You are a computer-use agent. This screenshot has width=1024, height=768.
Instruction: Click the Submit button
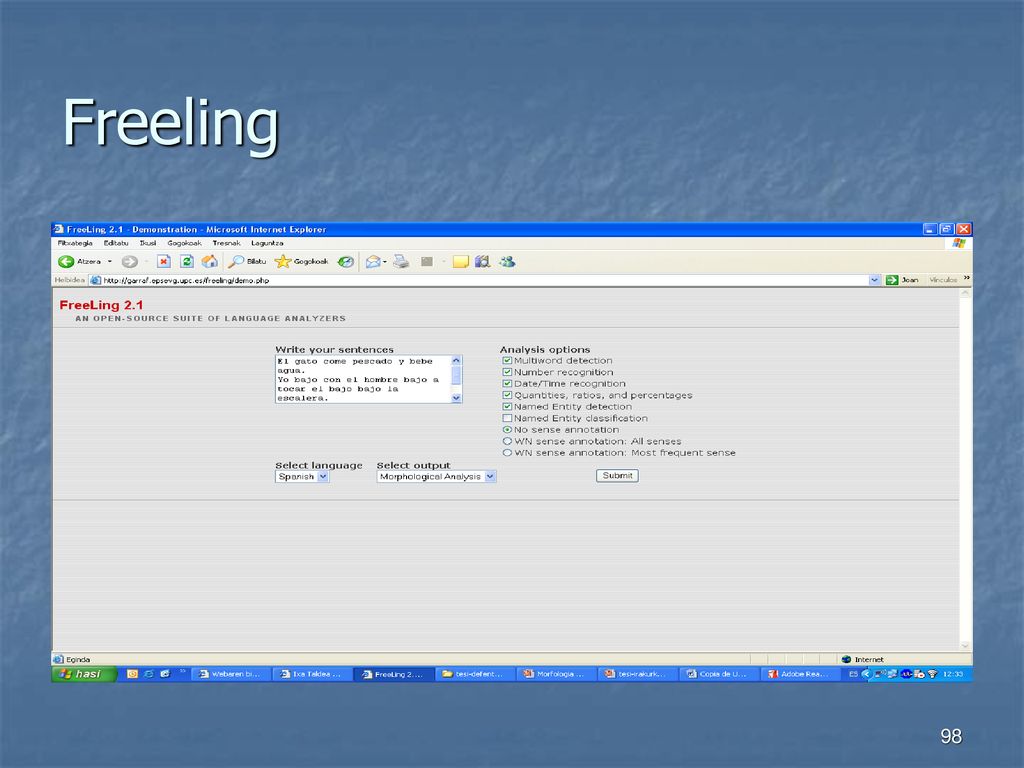click(x=617, y=476)
